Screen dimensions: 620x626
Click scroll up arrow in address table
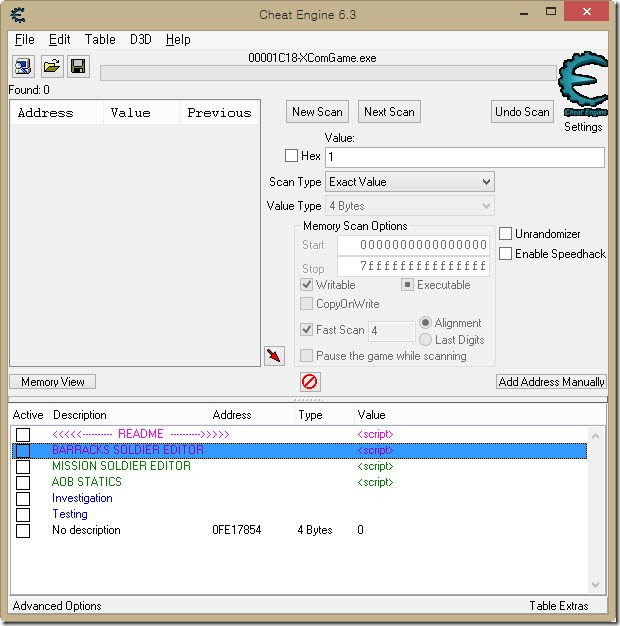pos(595,436)
